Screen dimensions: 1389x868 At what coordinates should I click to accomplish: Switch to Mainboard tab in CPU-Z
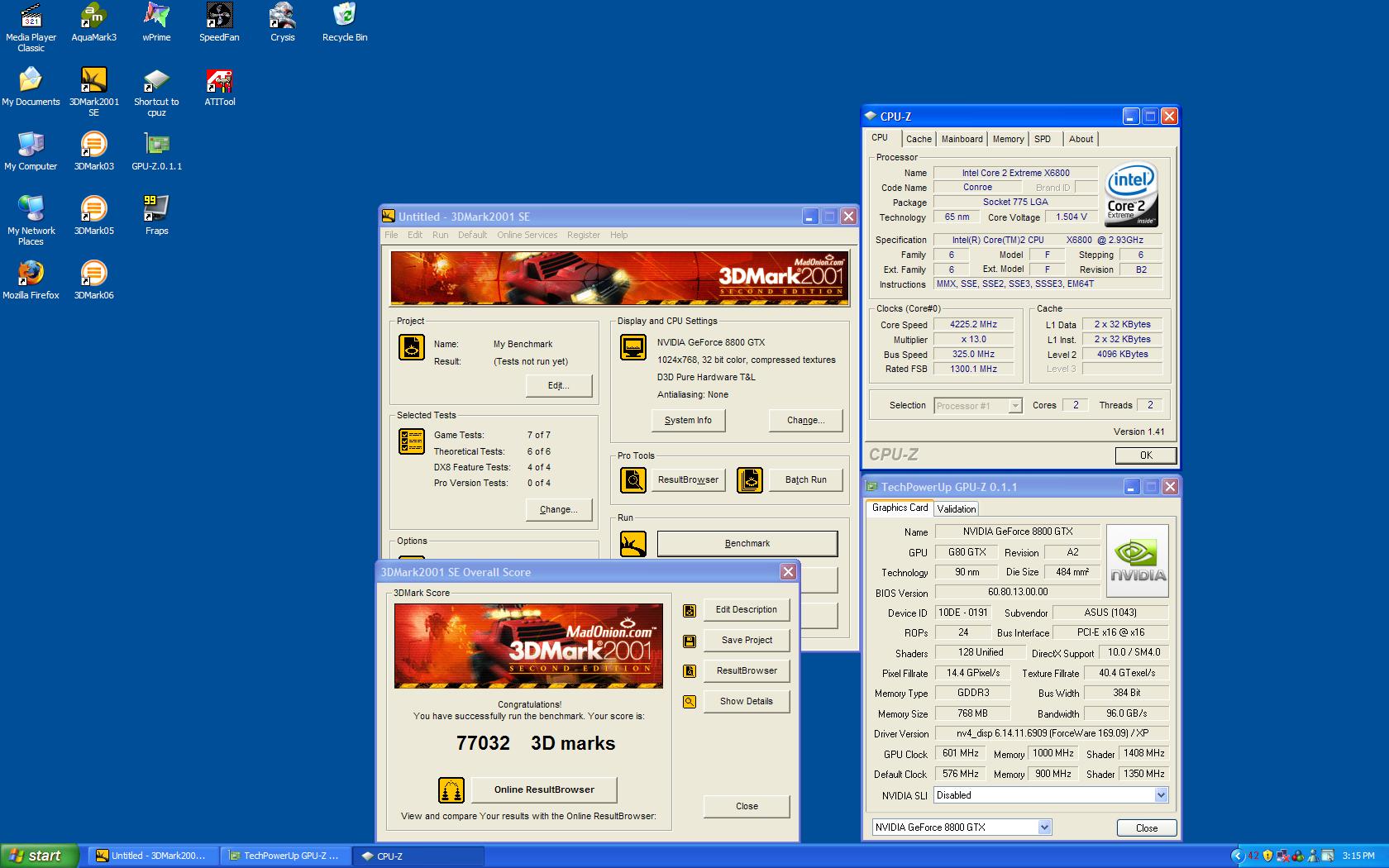(962, 139)
